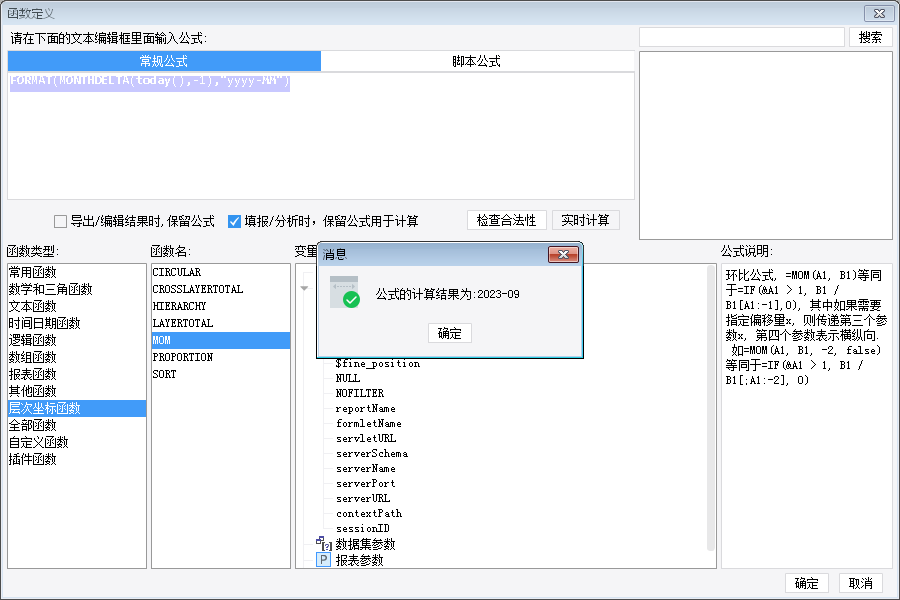Screen dimensions: 900x600
Task: Select serverPort variable
Action: pos(366,483)
